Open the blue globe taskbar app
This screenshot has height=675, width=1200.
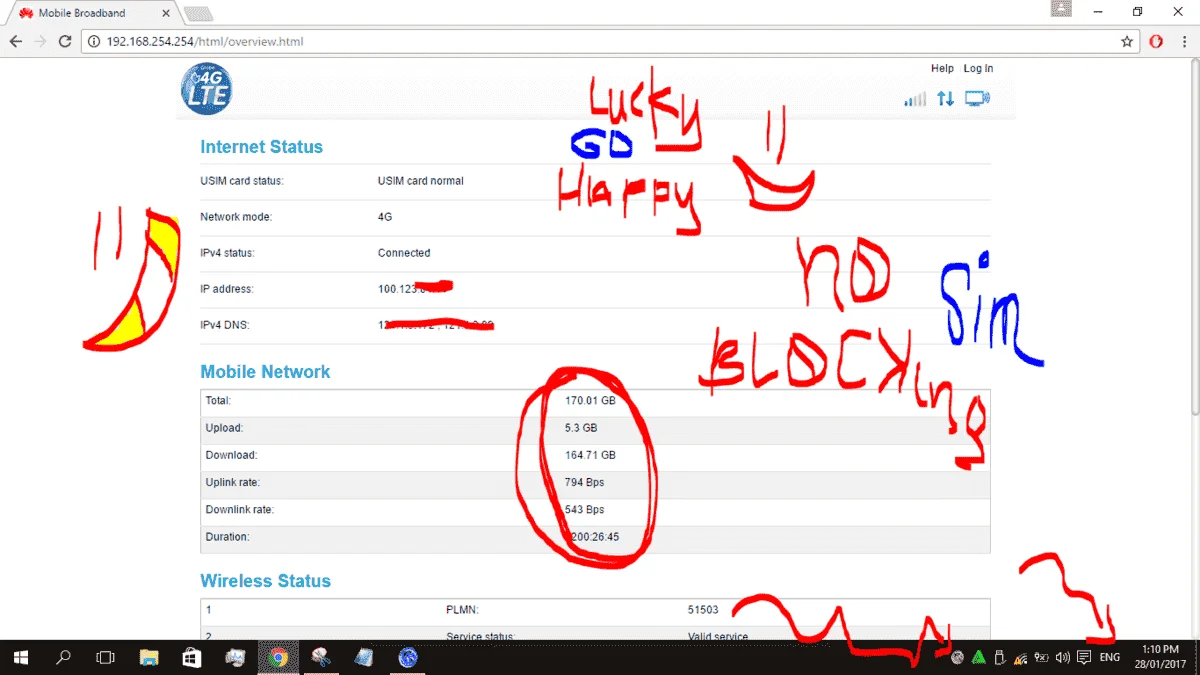(408, 657)
